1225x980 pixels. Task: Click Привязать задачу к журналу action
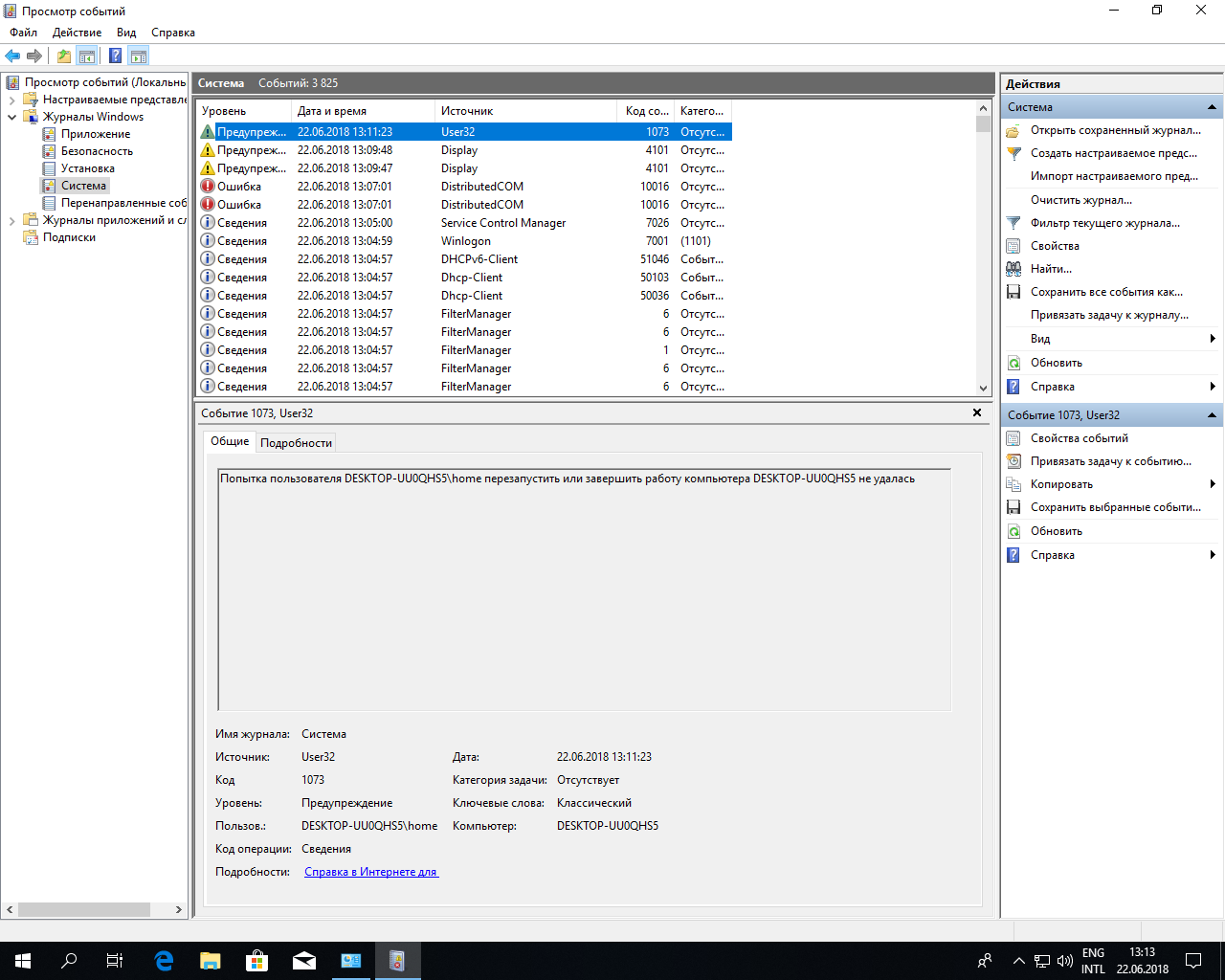[x=1109, y=315]
